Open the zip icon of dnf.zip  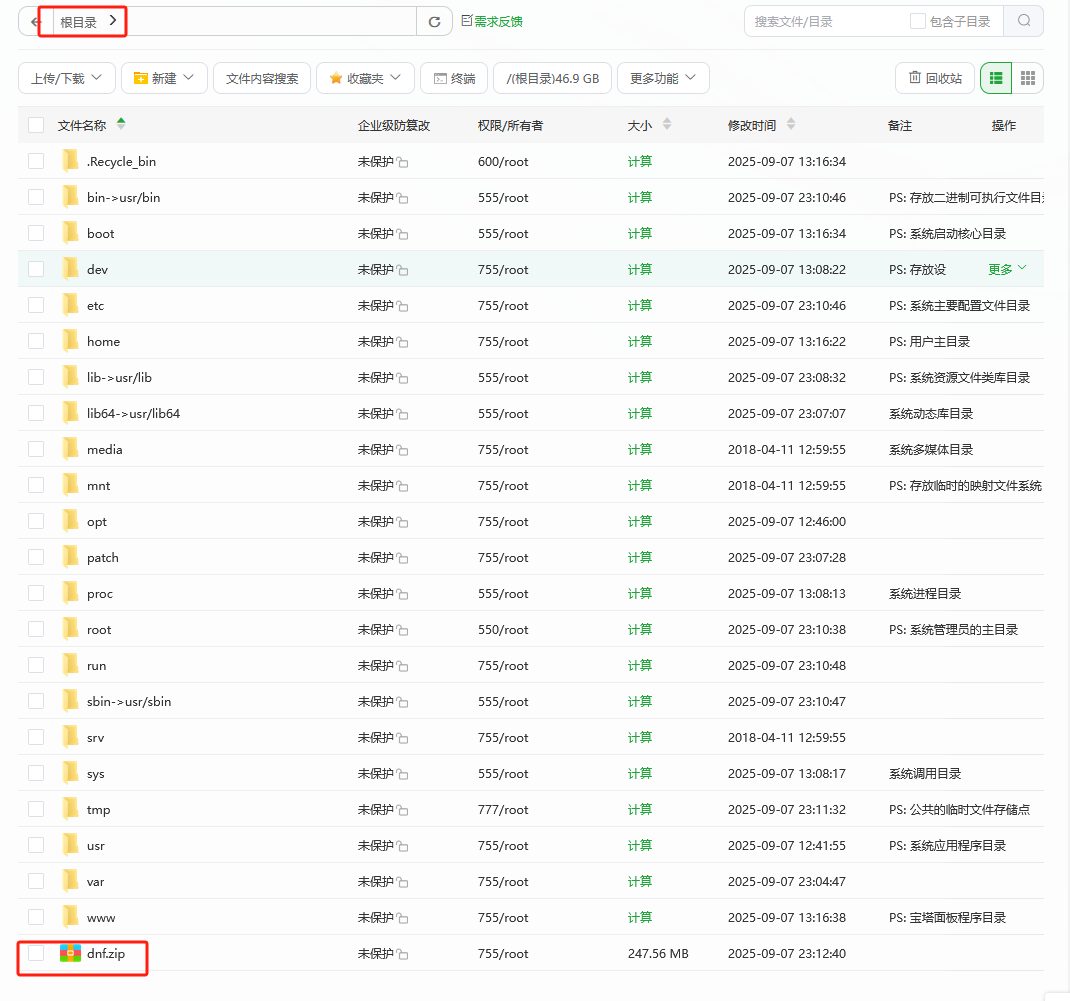pos(70,953)
